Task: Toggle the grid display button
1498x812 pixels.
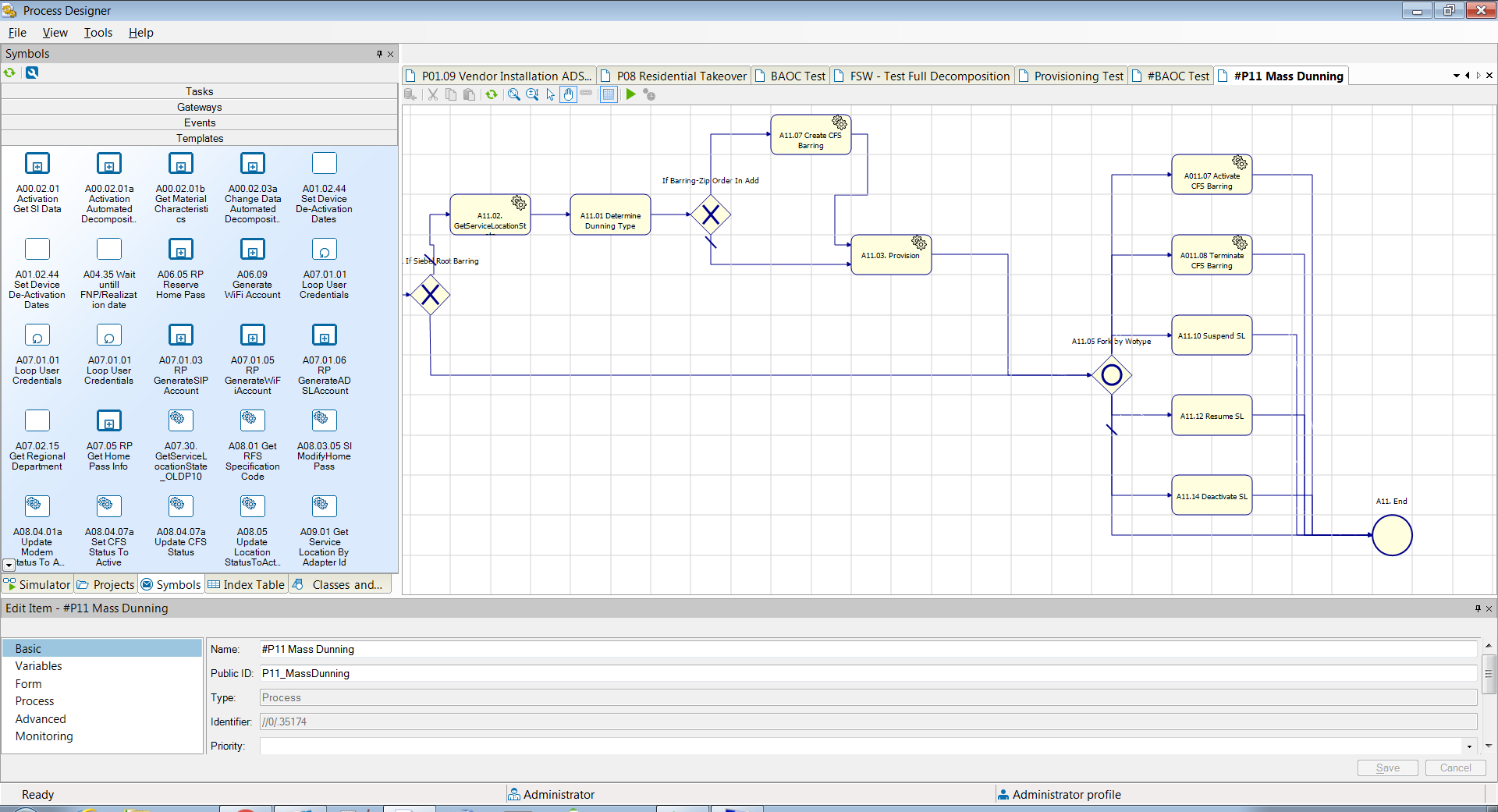Action: click(609, 94)
